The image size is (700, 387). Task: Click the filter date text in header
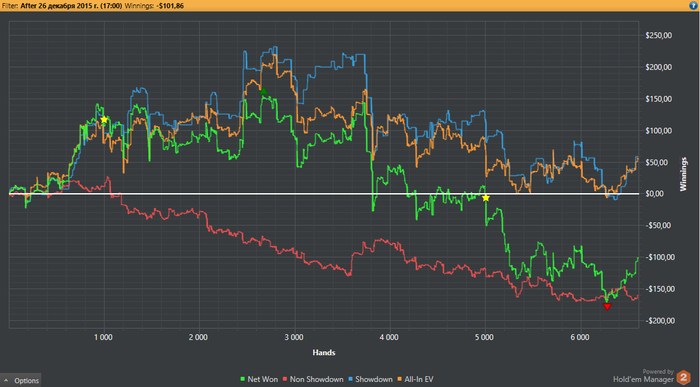(x=71, y=6)
